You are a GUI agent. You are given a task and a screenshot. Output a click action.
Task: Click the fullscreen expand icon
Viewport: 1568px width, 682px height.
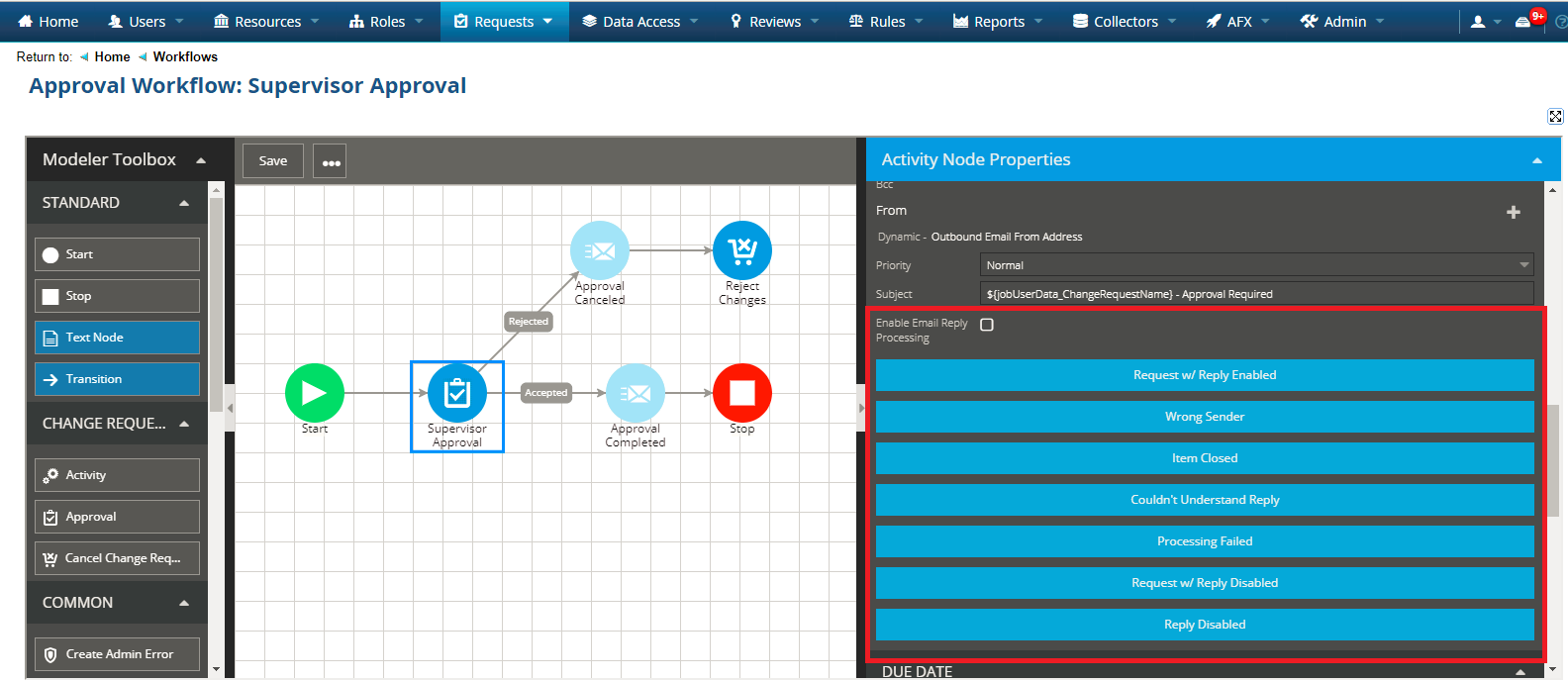pos(1555,117)
